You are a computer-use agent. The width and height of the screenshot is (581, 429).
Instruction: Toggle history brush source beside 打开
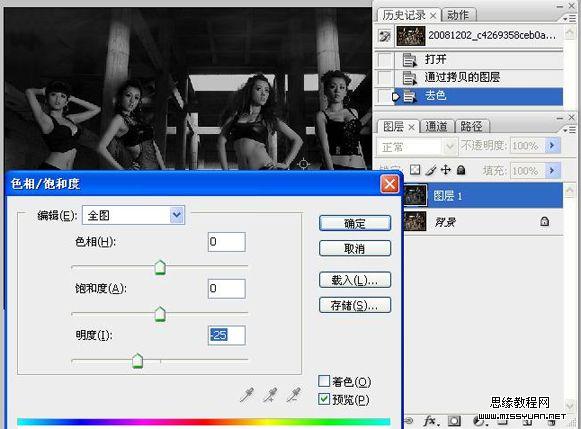[x=385, y=59]
